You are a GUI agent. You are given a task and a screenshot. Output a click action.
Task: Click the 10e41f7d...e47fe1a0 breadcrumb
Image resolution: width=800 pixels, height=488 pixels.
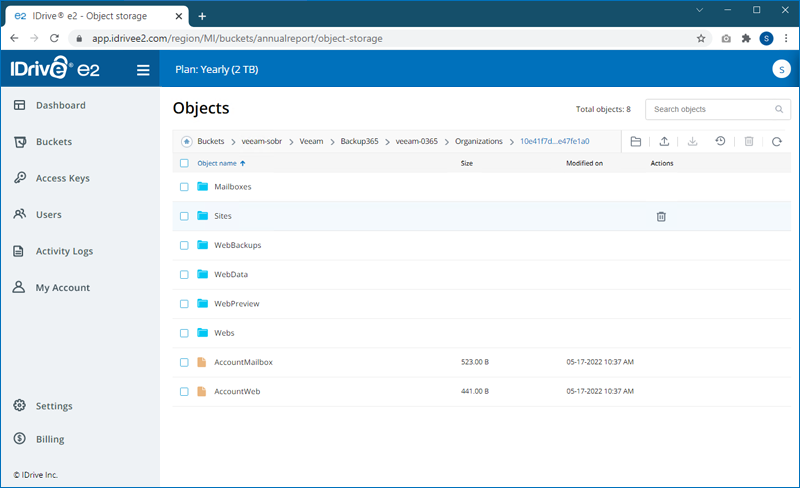tap(555, 141)
